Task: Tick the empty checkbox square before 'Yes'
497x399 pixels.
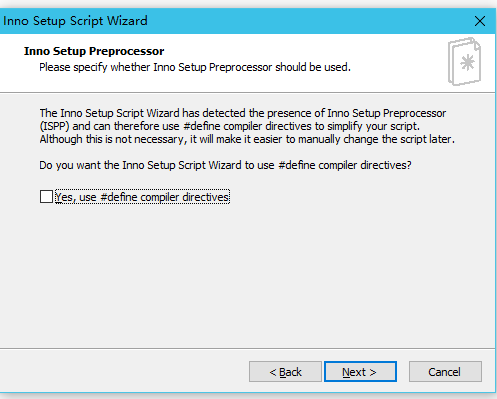Action: coord(46,197)
